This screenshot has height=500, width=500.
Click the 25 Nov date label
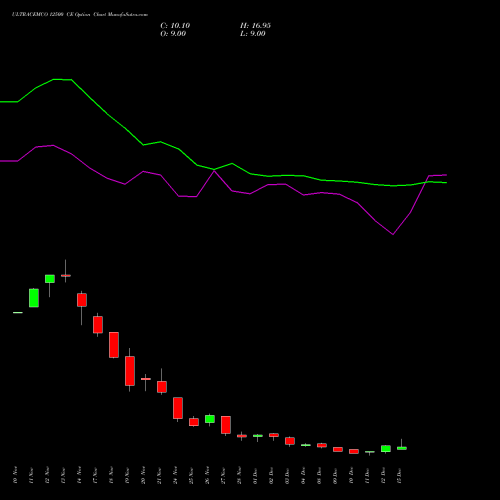point(191,475)
